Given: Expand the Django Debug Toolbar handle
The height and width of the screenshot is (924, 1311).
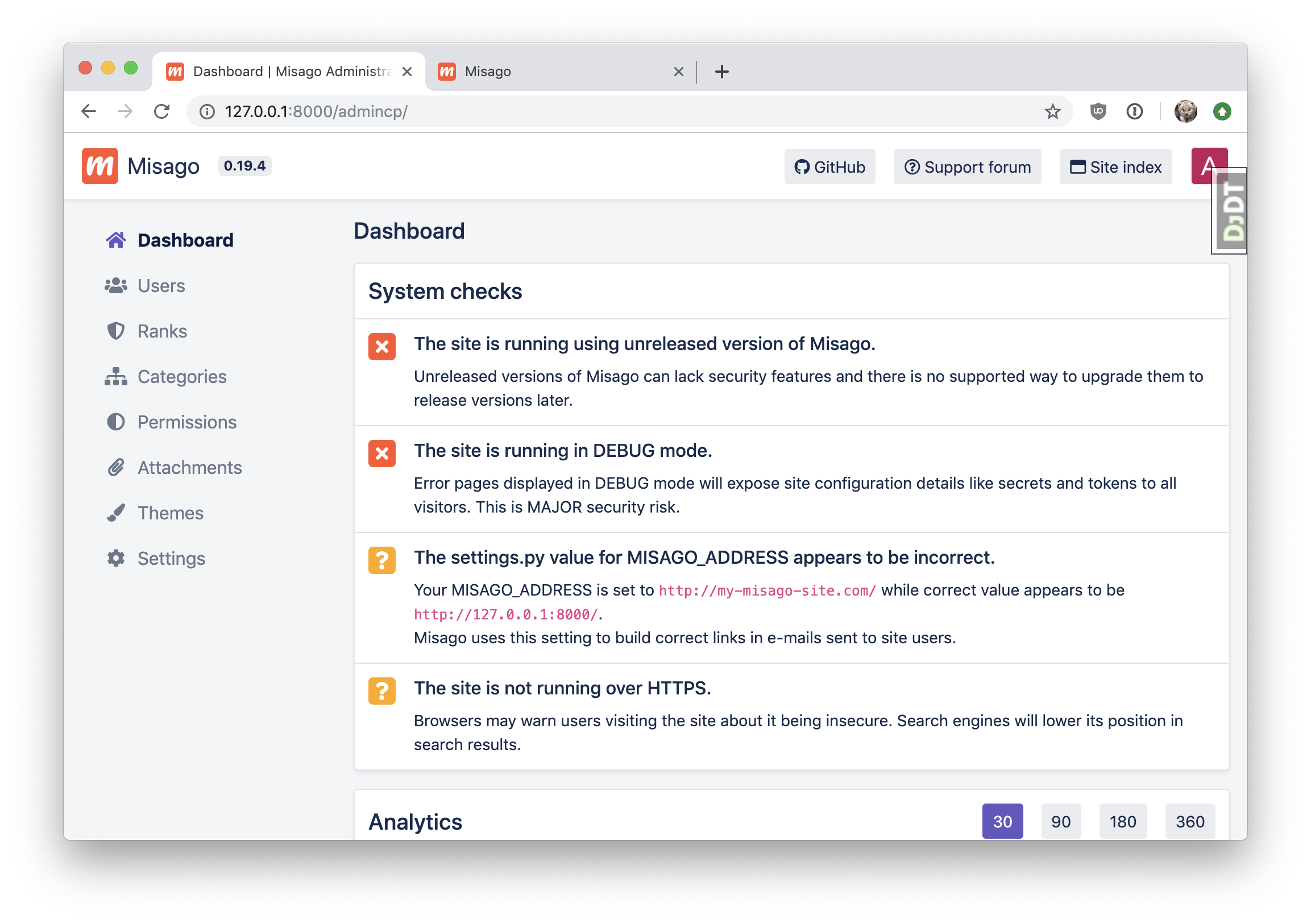Looking at the screenshot, I should [1231, 213].
